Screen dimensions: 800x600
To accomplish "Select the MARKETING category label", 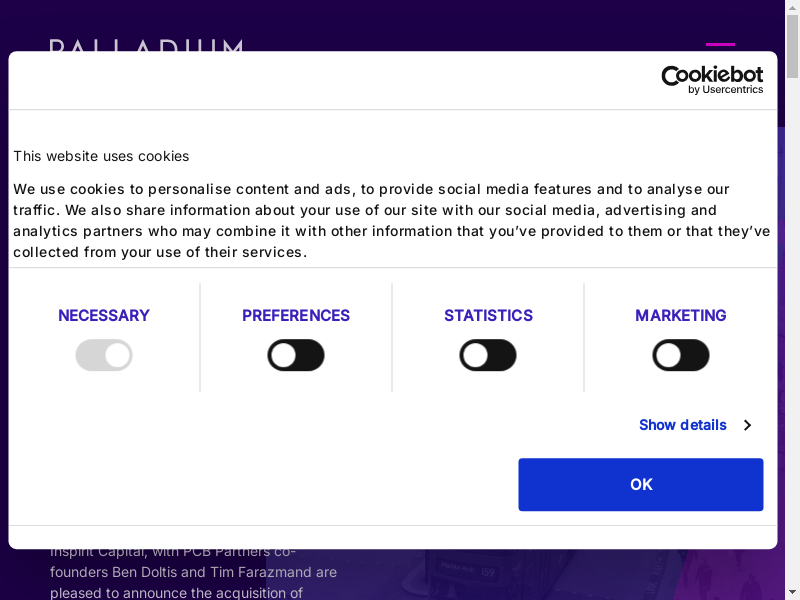I will (x=681, y=315).
